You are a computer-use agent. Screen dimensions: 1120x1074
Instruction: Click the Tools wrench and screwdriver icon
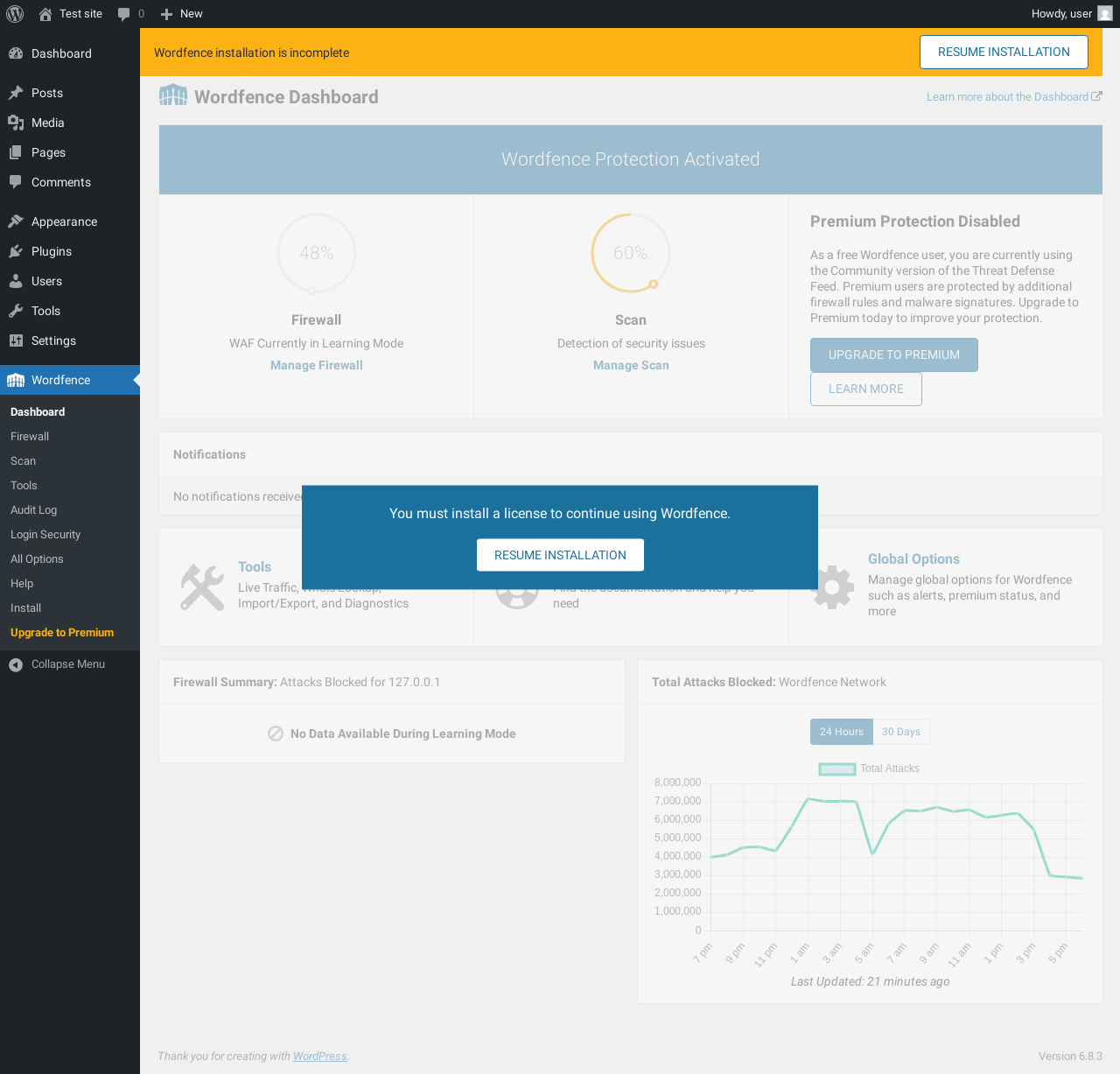coord(202,586)
